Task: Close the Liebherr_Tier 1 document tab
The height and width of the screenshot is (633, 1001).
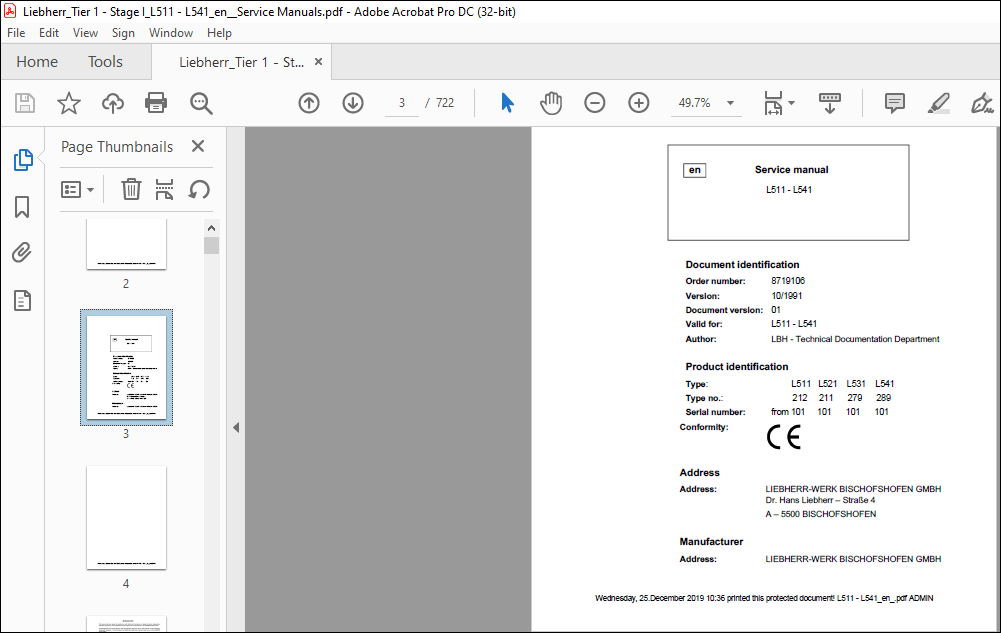Action: click(319, 61)
